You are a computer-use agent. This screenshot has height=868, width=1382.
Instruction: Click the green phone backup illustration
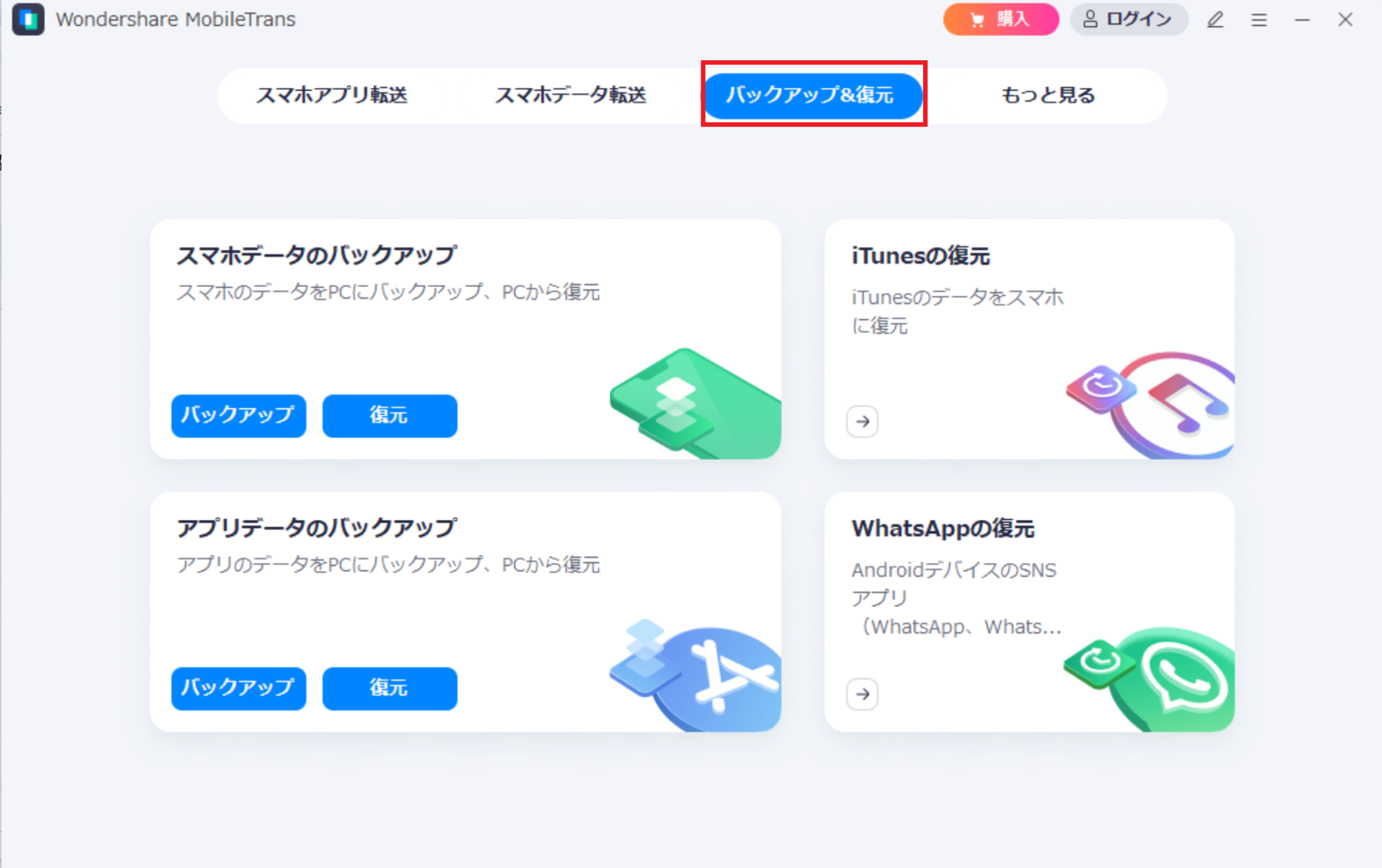695,403
